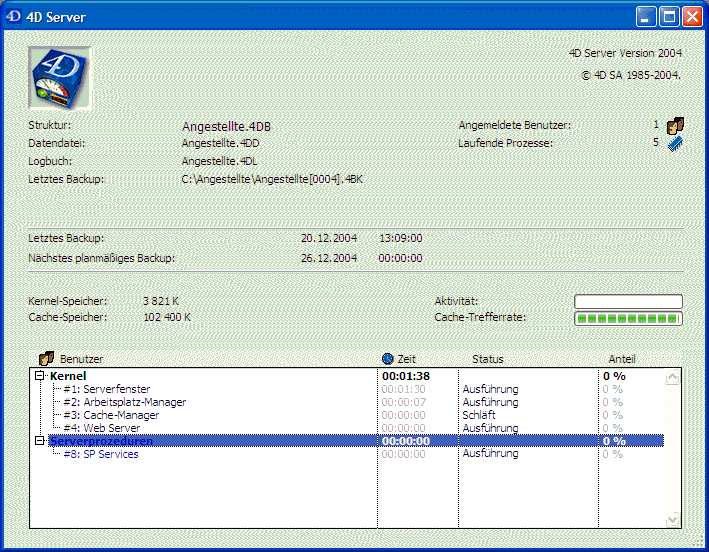Click the running processes icon
The width and height of the screenshot is (709, 552).
pyautogui.click(x=675, y=143)
